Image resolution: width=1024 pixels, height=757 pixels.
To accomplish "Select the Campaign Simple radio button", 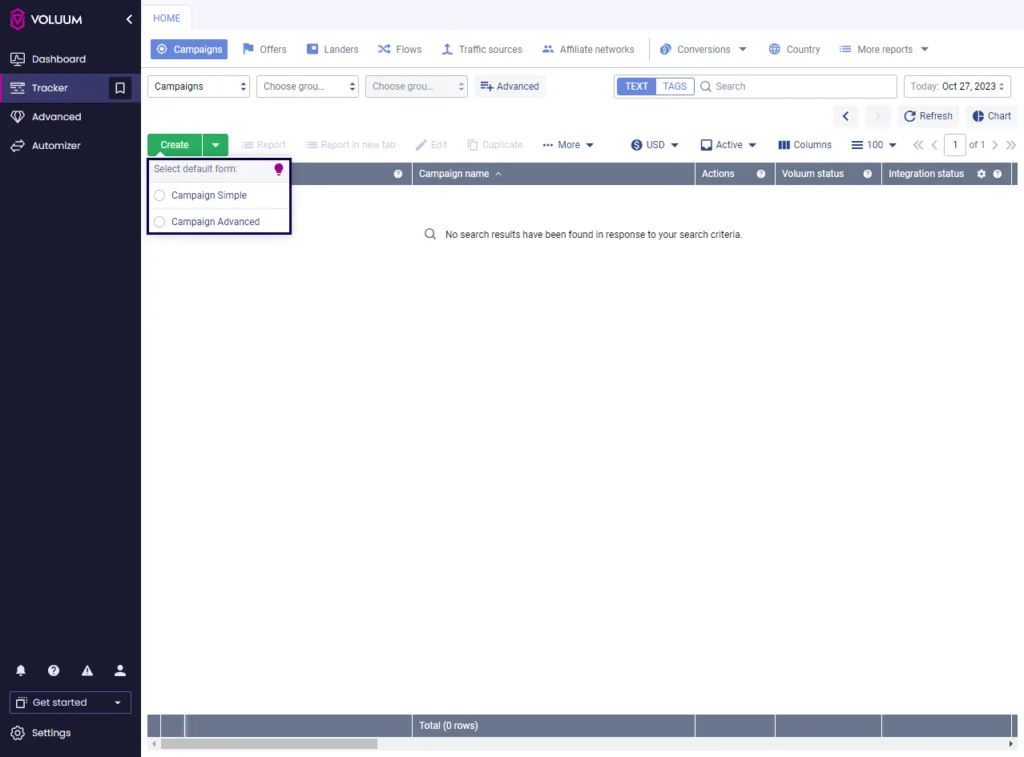I will 159,195.
